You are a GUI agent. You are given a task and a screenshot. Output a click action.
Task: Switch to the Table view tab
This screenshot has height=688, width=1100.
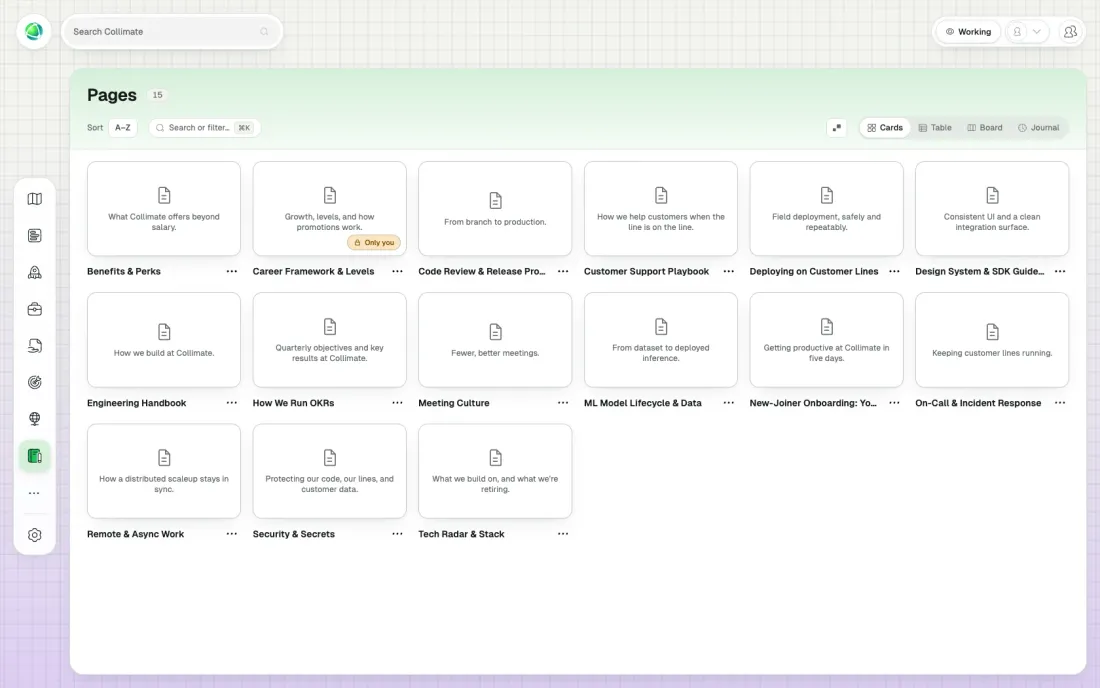tap(935, 128)
